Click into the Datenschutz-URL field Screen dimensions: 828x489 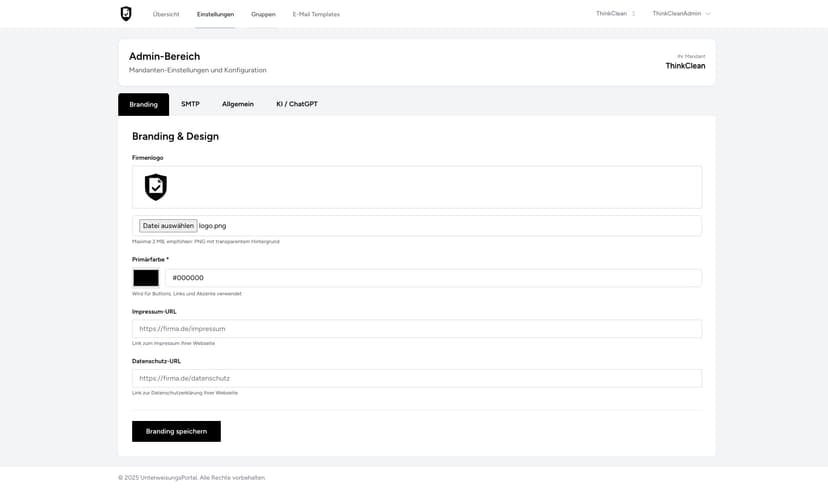point(416,378)
